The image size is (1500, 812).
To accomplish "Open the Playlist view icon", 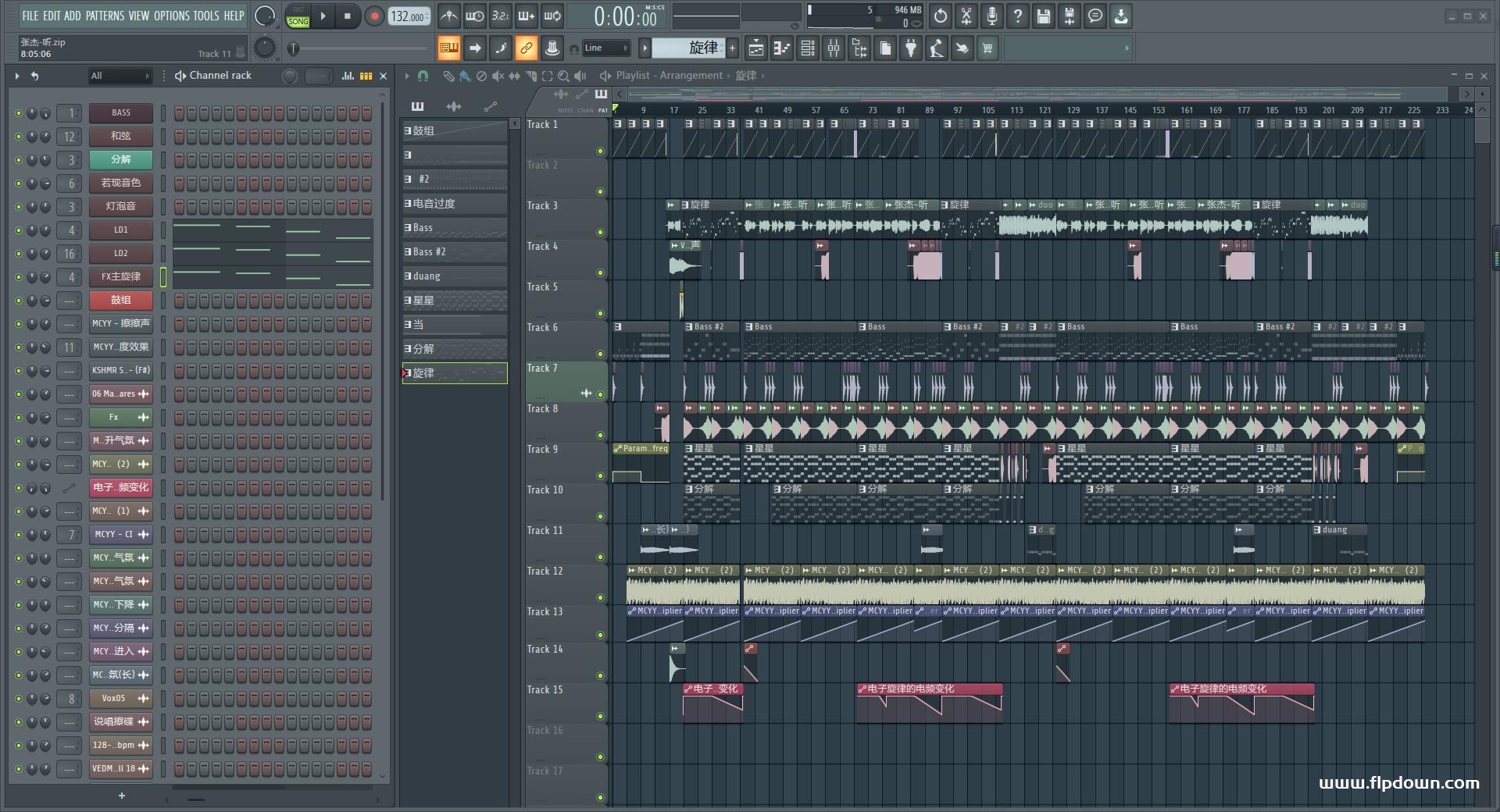I will click(x=756, y=48).
